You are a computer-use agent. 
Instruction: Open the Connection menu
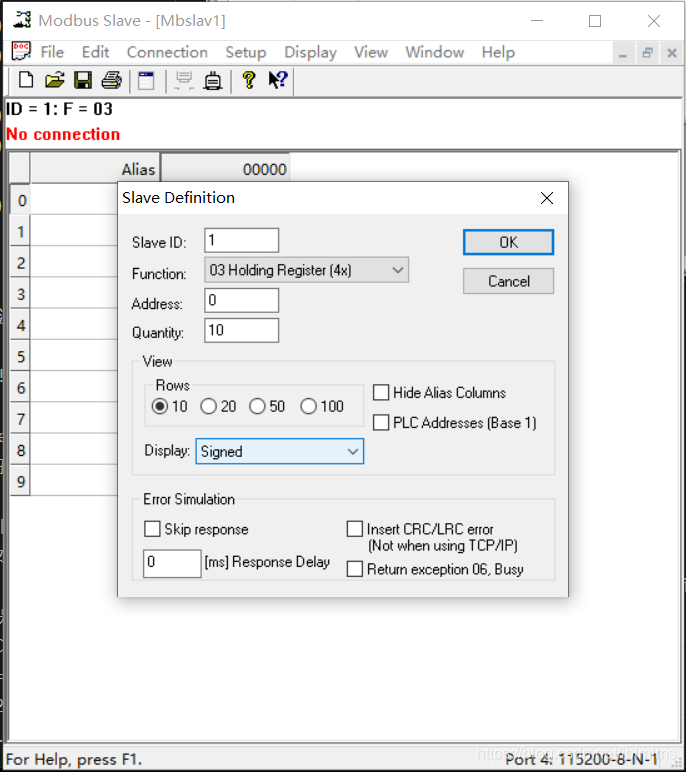tap(167, 52)
